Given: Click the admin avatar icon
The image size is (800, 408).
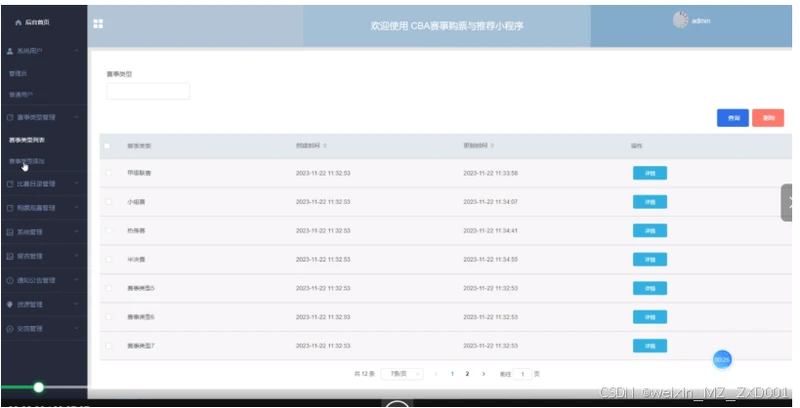Looking at the screenshot, I should (x=680, y=20).
